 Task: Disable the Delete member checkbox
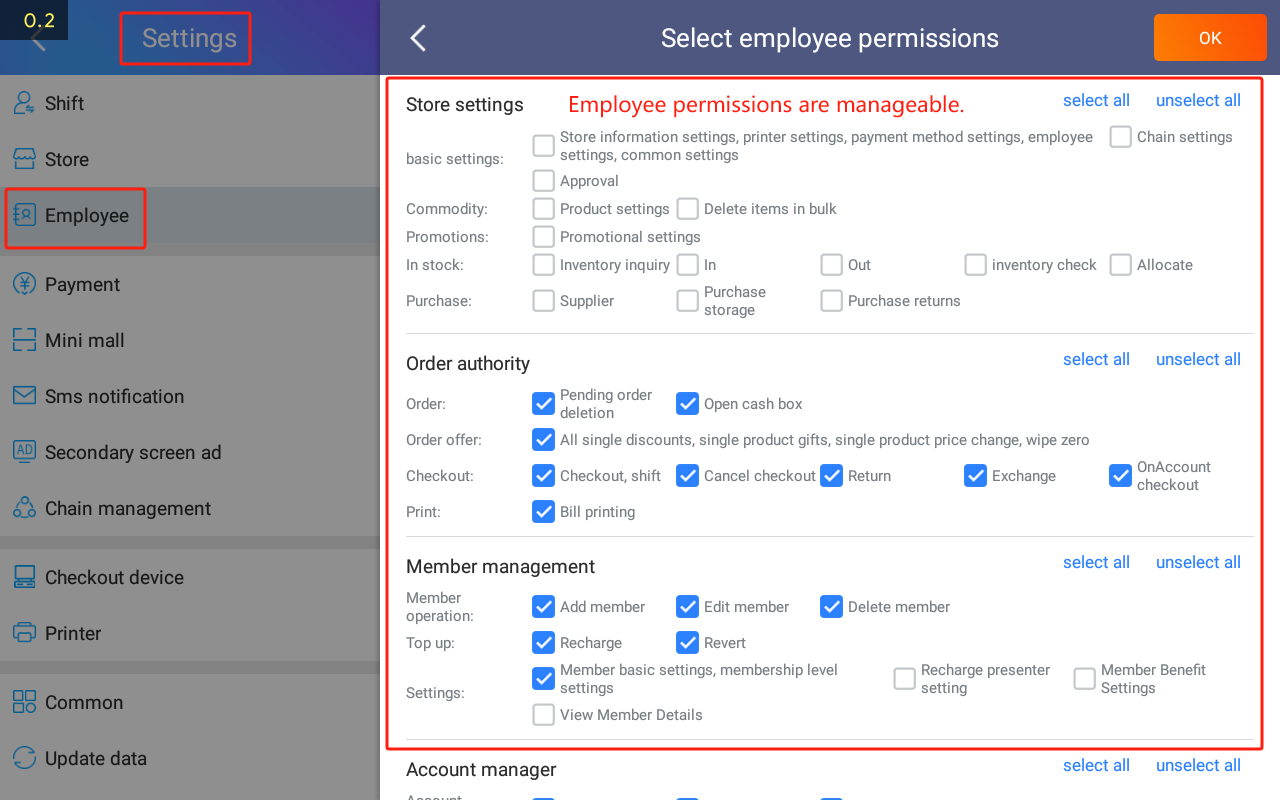(831, 607)
